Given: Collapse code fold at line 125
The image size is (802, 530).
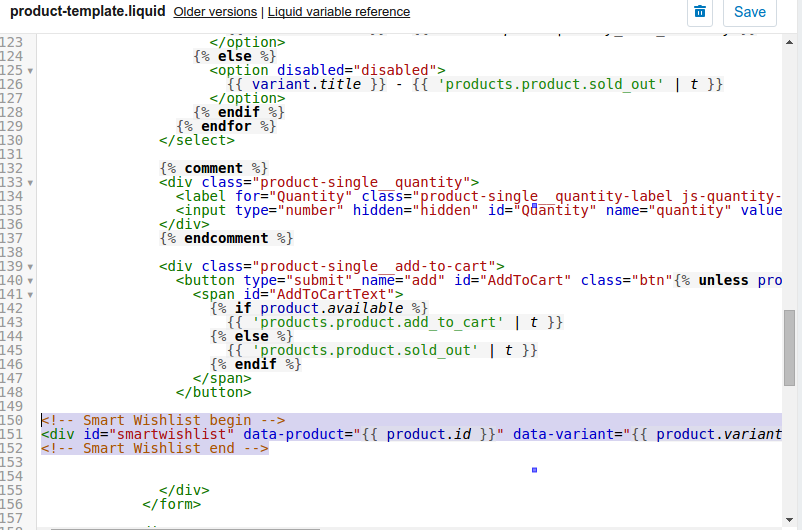Looking at the screenshot, I should pos(30,71).
